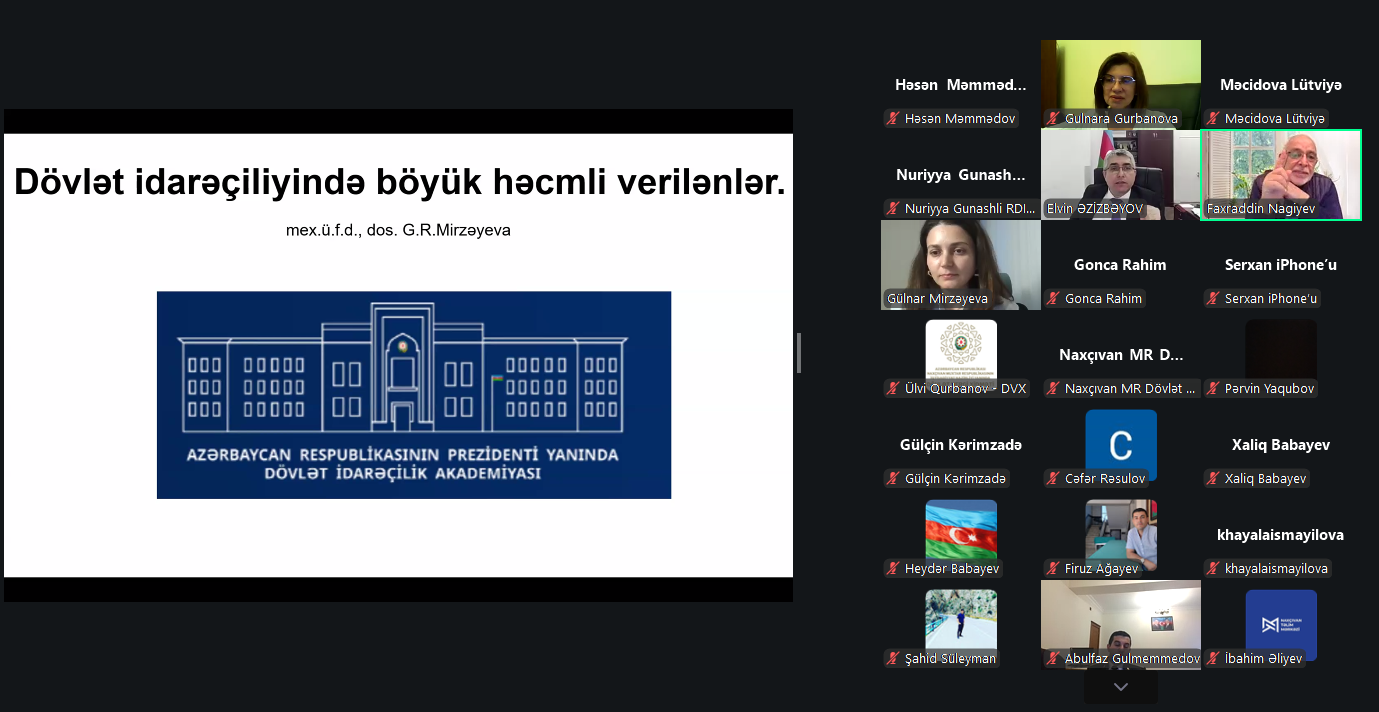Image resolution: width=1379 pixels, height=712 pixels.
Task: Click the muted microphone icon beside Həsən Məmmədov
Action: [x=893, y=118]
